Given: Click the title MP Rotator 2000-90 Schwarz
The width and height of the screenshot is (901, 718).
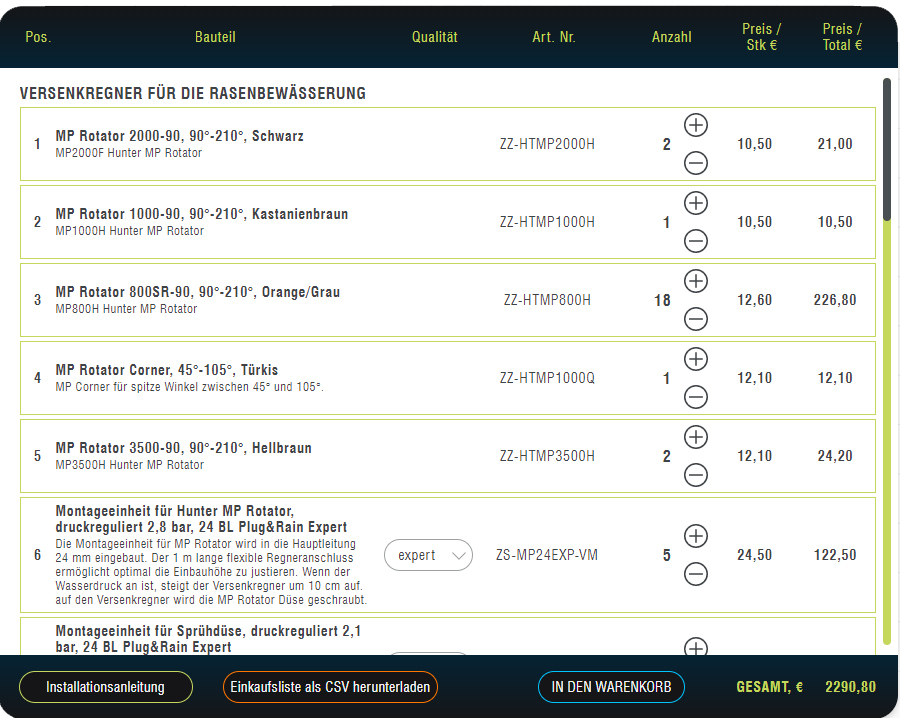Looking at the screenshot, I should point(179,136).
